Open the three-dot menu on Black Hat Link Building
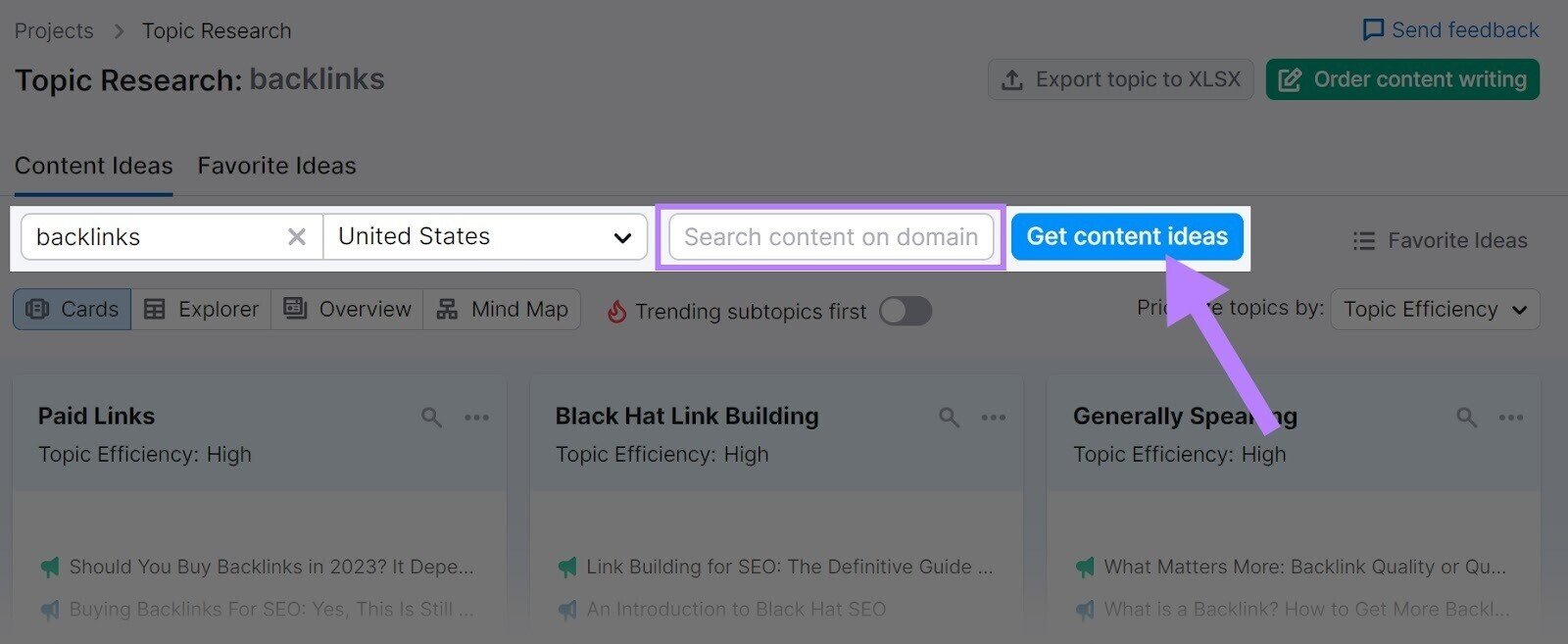 coord(994,417)
